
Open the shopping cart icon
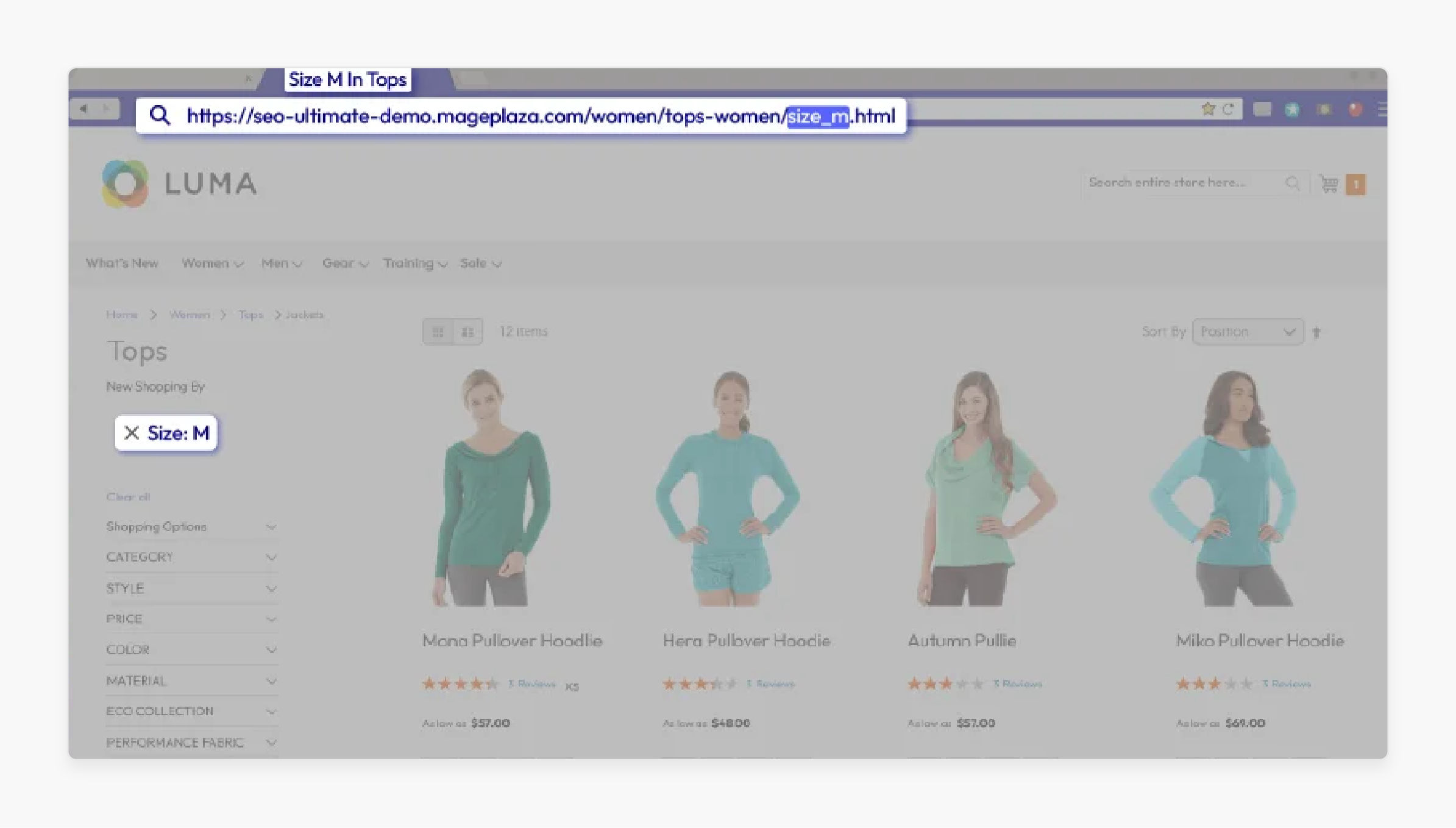coord(1329,184)
